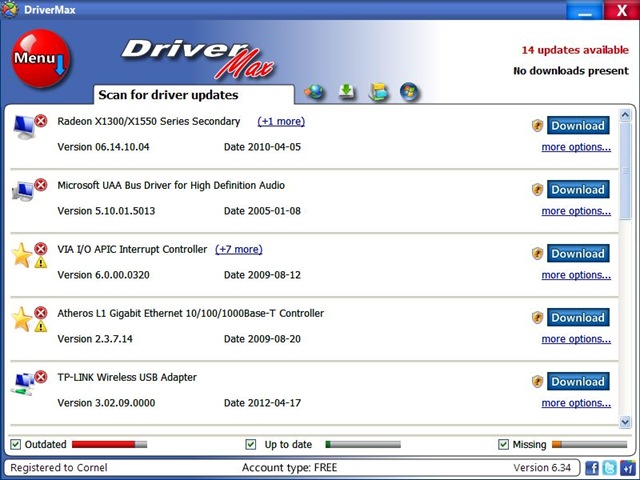Click shield icon beside VIA I/O APIC Download
This screenshot has width=640, height=480.
tap(538, 253)
